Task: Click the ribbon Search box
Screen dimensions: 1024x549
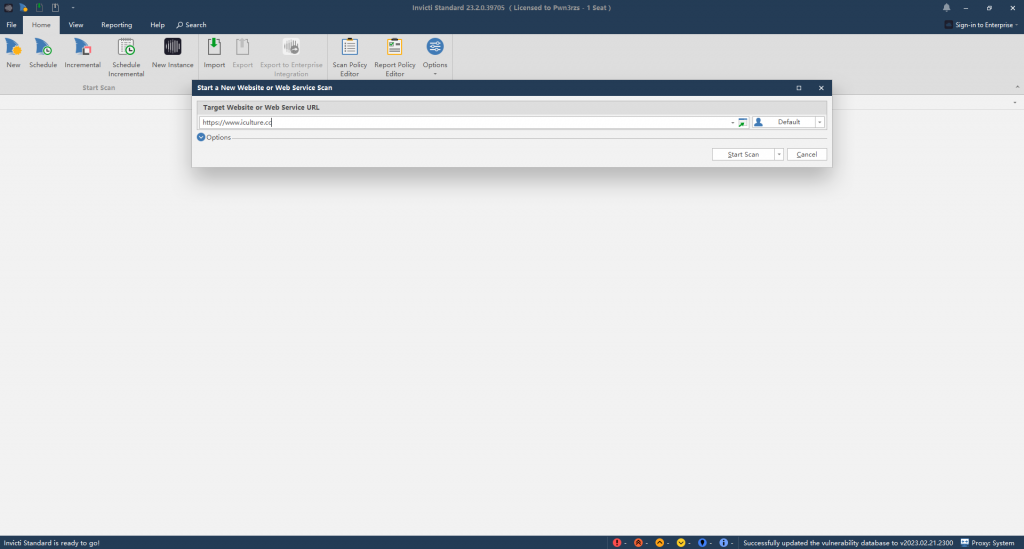Action: click(x=191, y=25)
